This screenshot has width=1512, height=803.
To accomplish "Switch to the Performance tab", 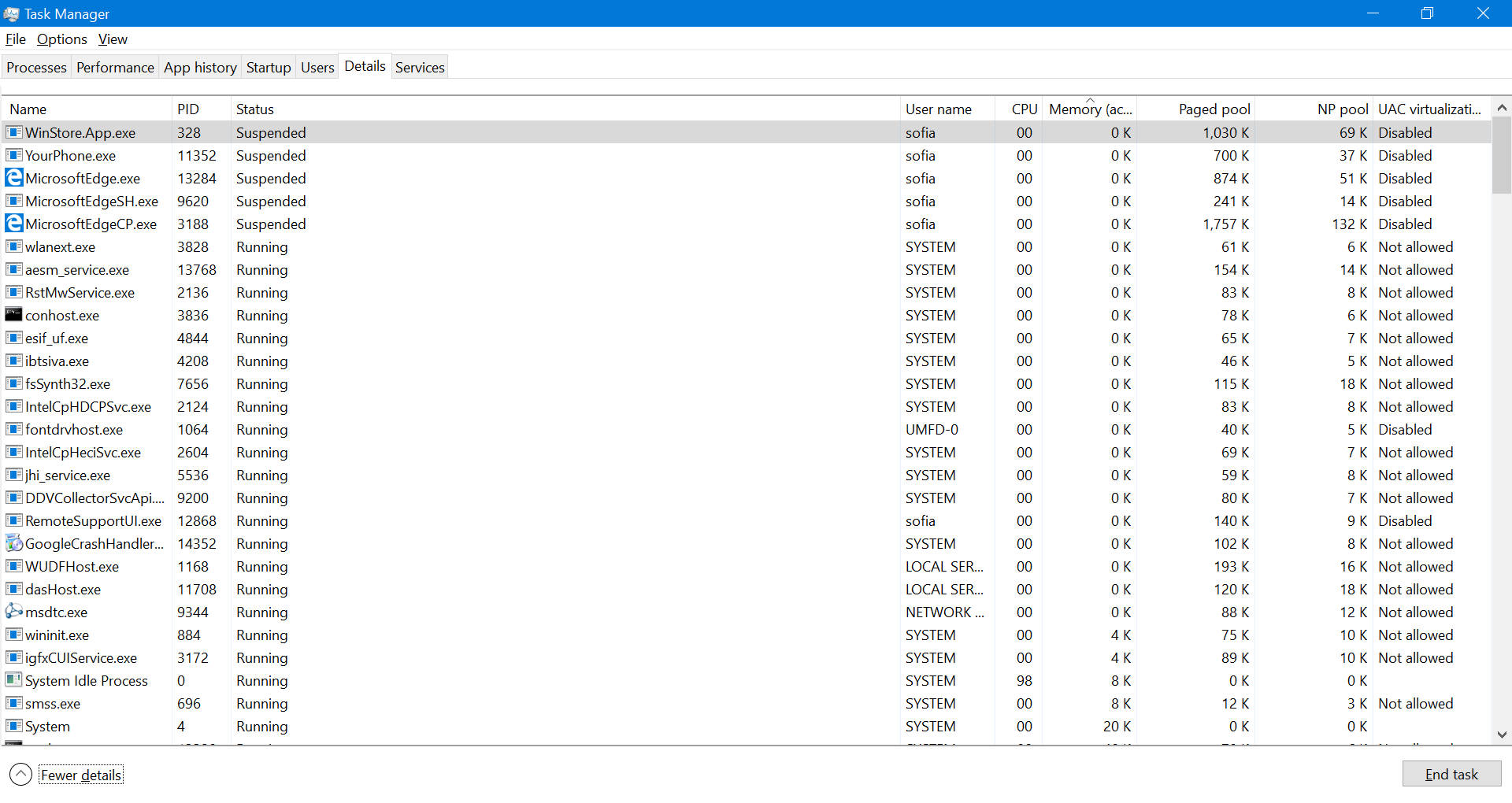I will 115,68.
